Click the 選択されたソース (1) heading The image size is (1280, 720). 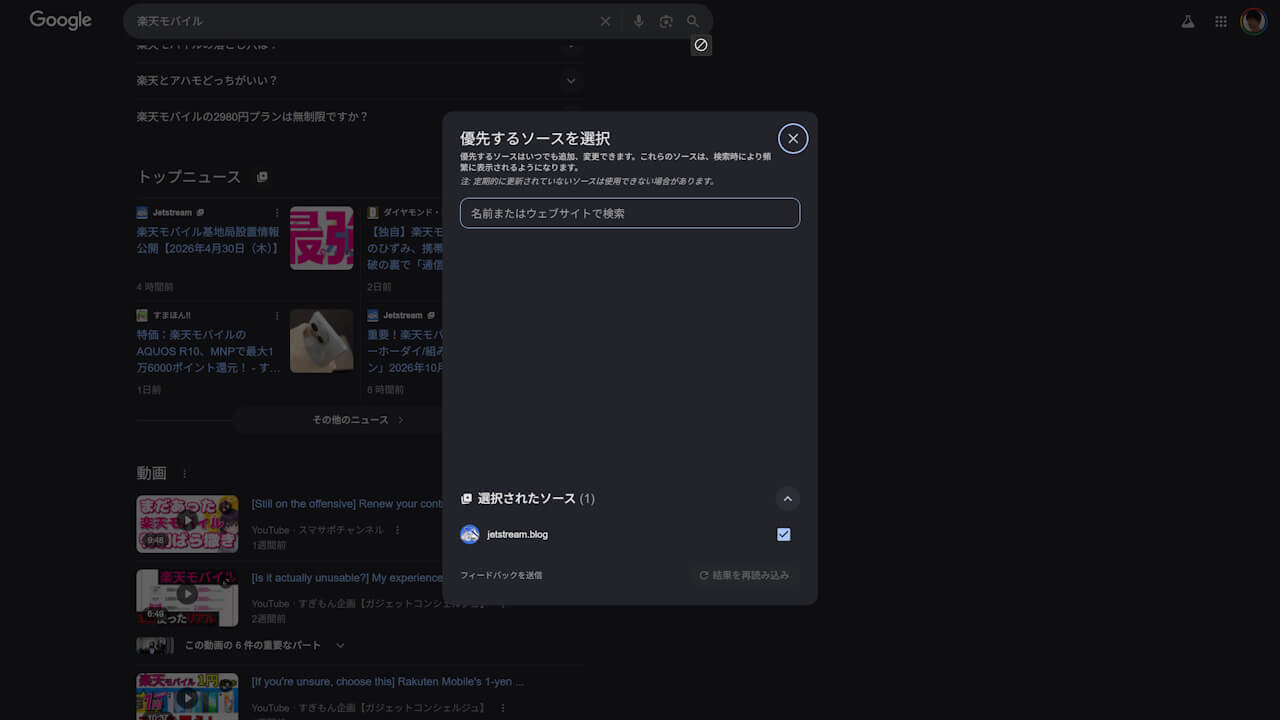pos(536,499)
